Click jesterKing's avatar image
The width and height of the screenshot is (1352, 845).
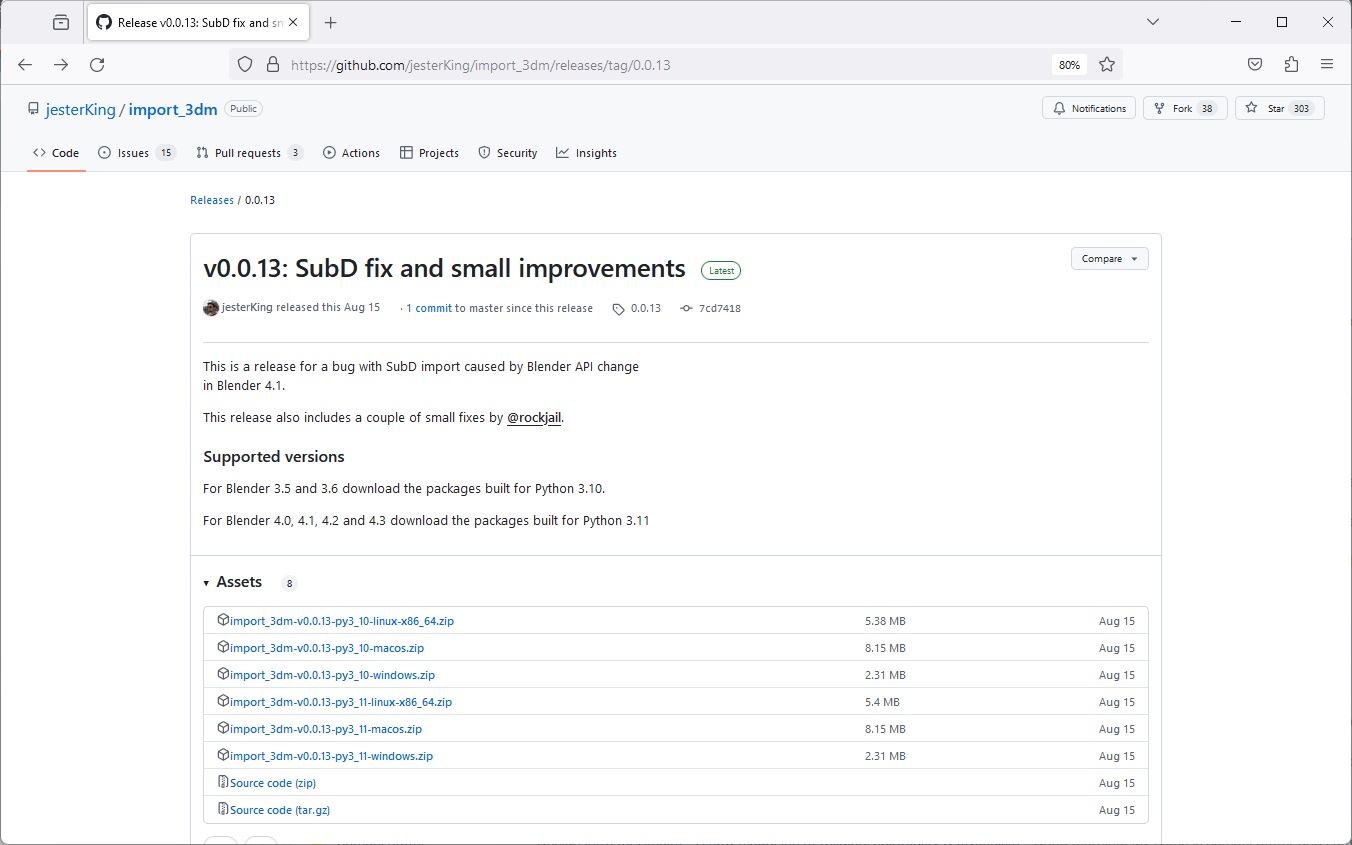211,308
